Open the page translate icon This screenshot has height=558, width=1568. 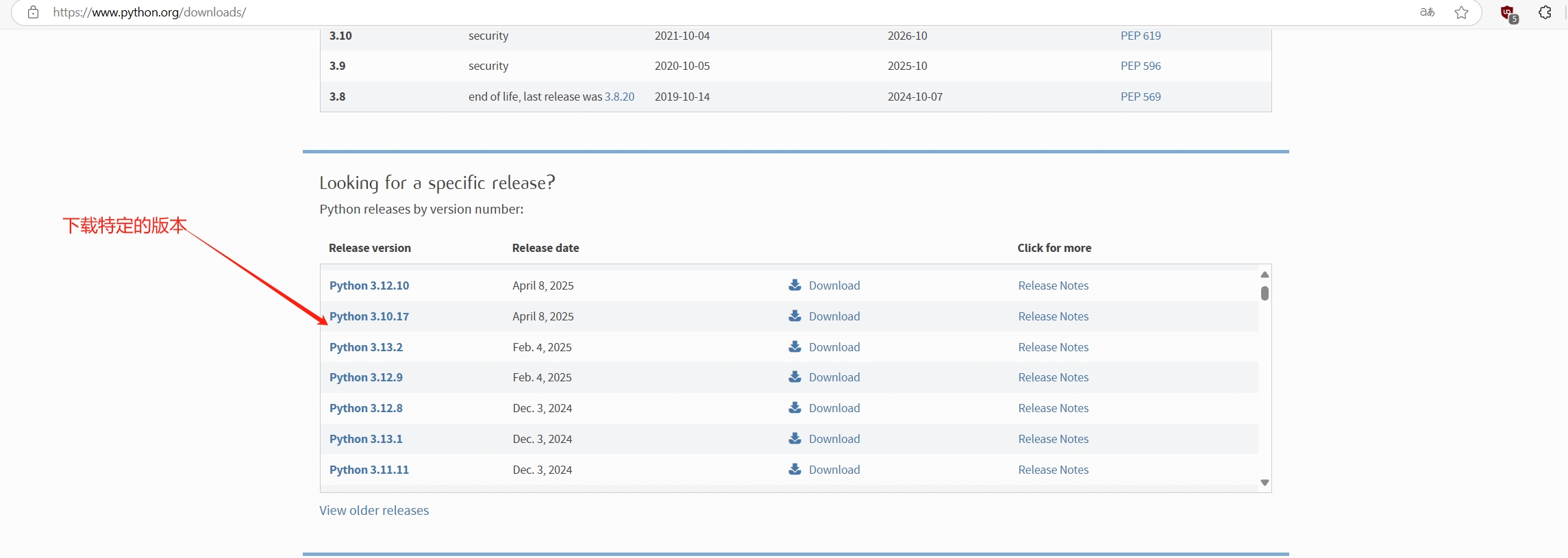[1427, 12]
